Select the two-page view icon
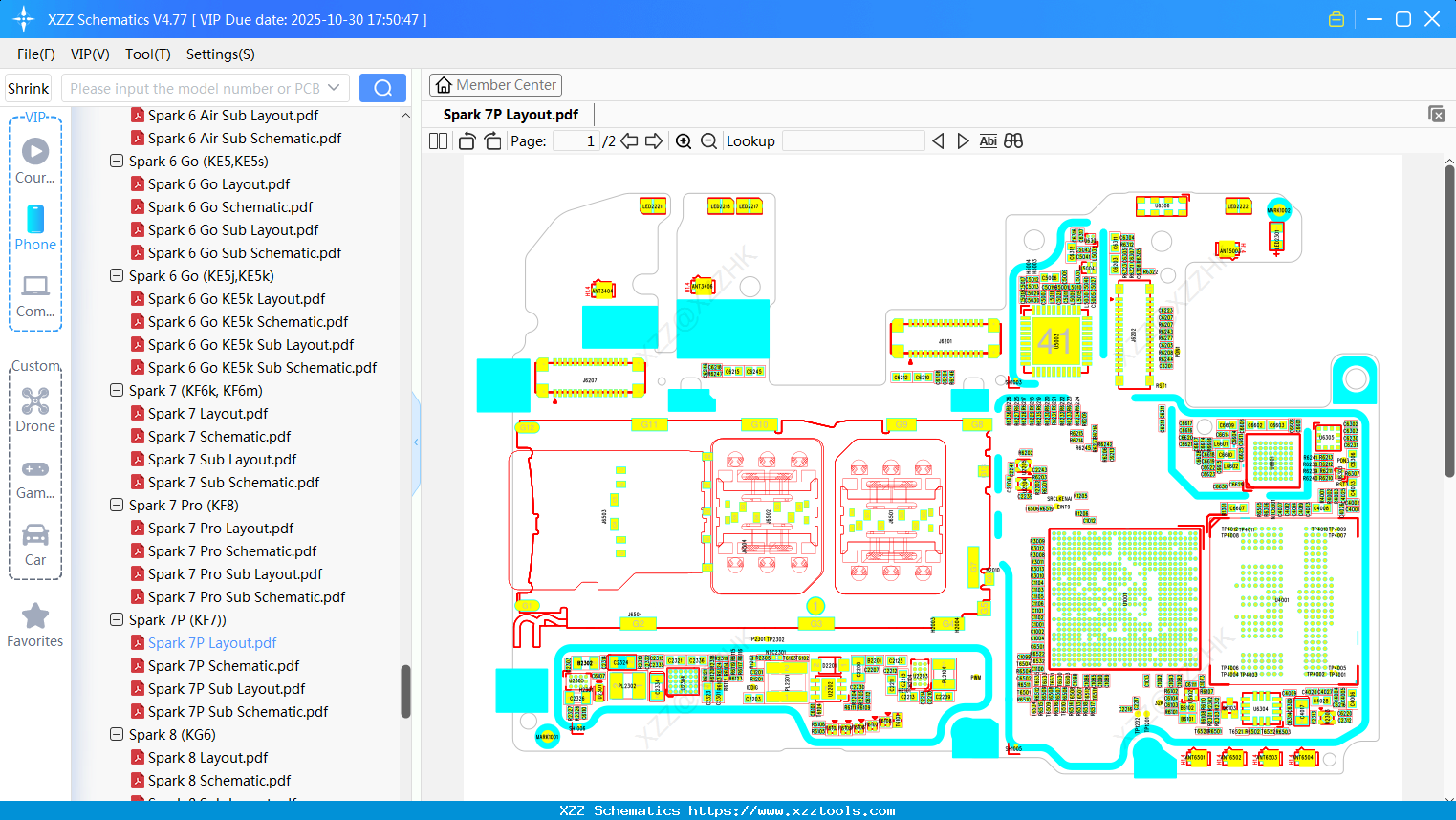1456x820 pixels. coord(437,140)
